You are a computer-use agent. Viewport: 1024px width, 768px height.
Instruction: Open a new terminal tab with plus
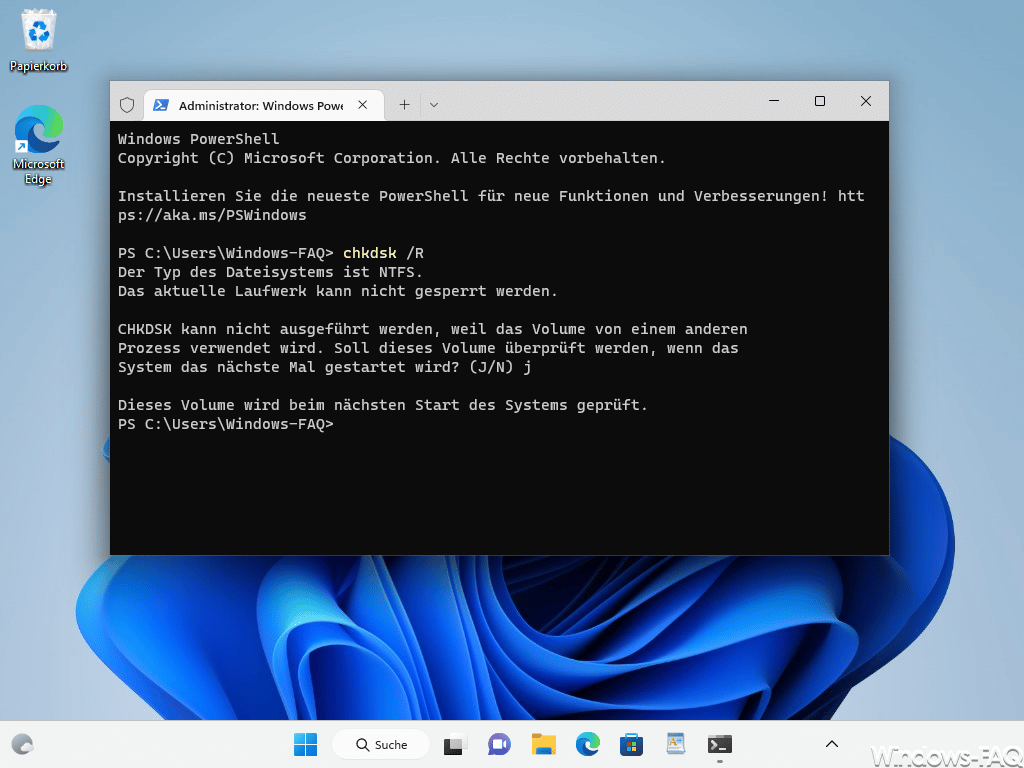point(404,104)
